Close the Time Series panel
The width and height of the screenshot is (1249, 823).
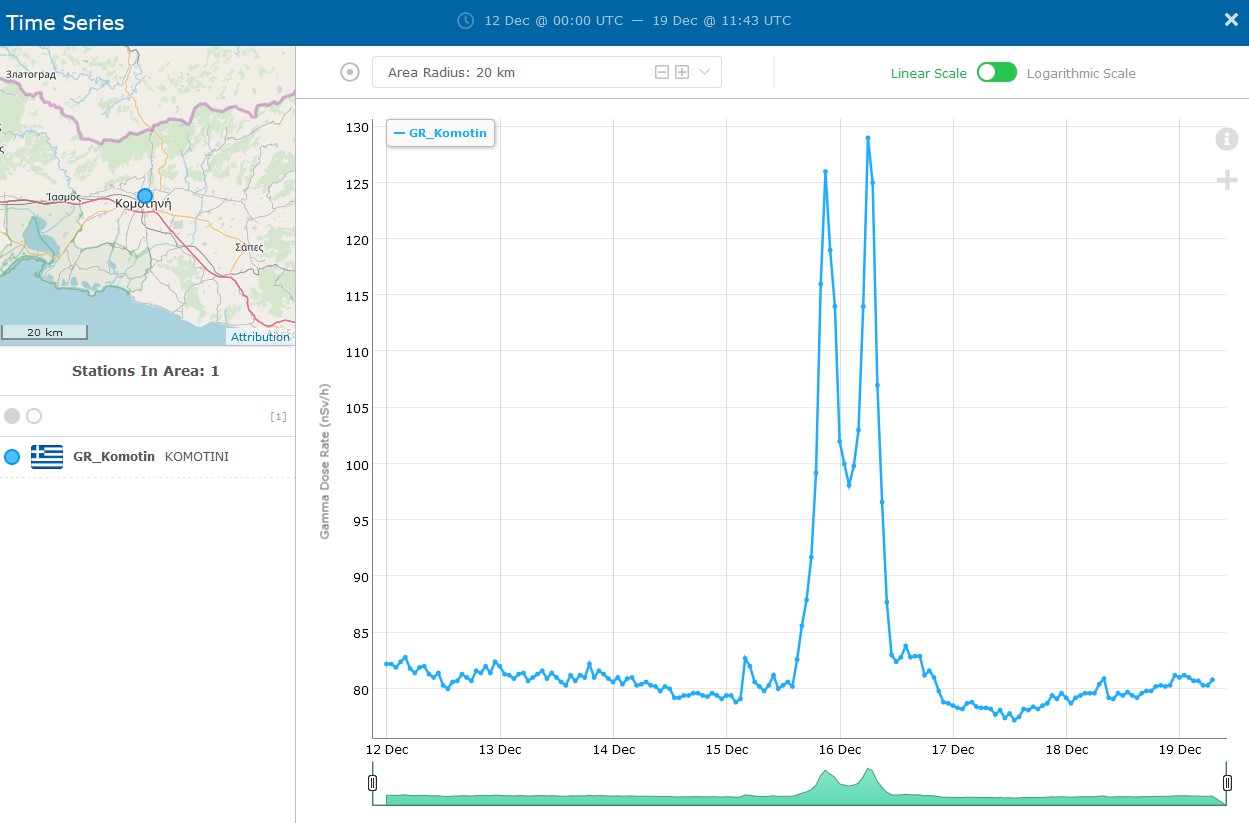click(1231, 20)
